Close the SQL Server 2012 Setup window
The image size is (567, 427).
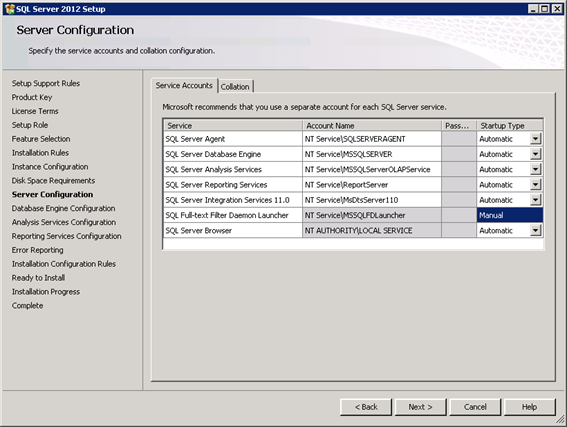[557, 9]
